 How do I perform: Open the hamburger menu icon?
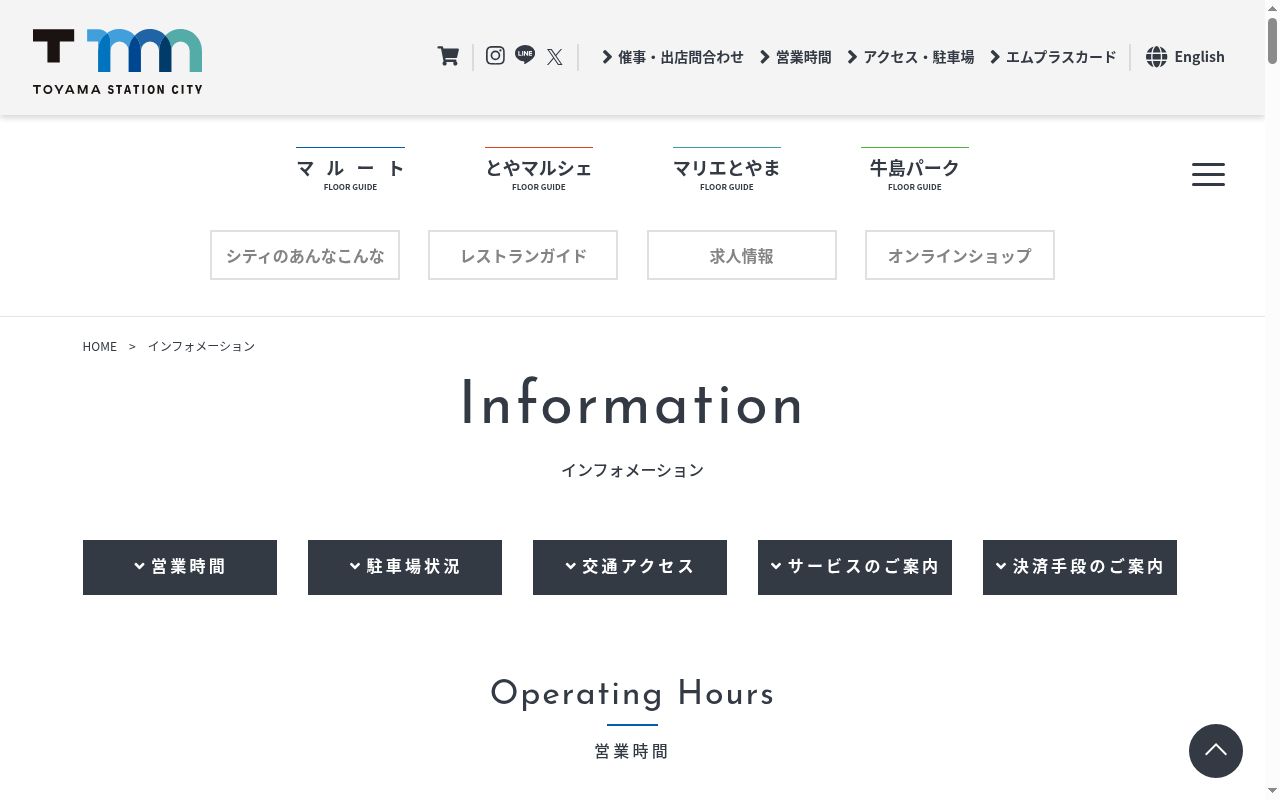pyautogui.click(x=1208, y=174)
